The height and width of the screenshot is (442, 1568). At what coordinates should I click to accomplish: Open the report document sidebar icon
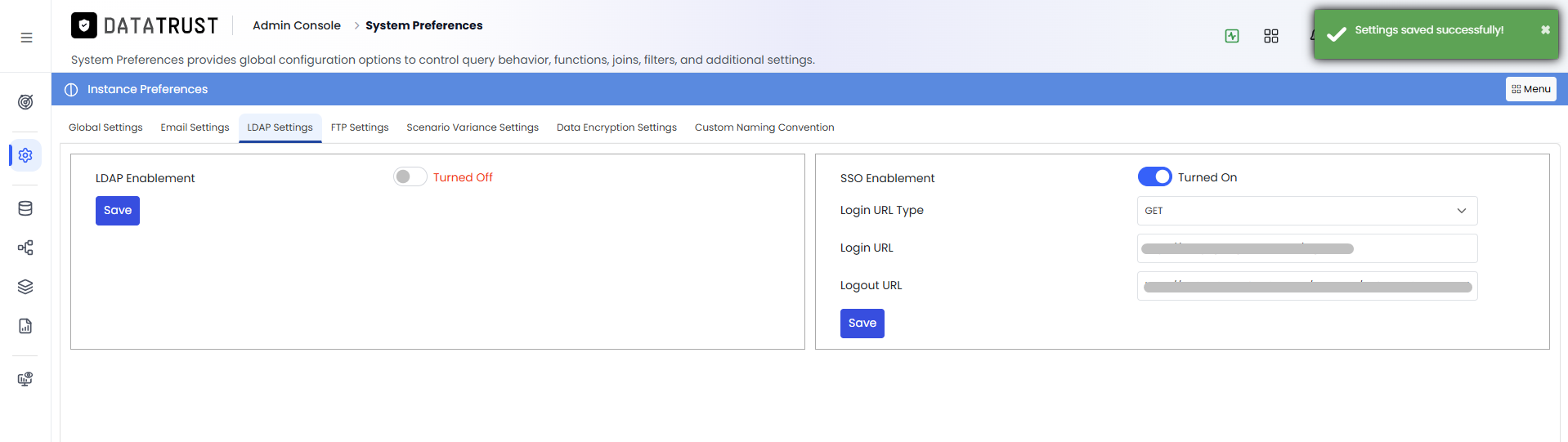(25, 326)
